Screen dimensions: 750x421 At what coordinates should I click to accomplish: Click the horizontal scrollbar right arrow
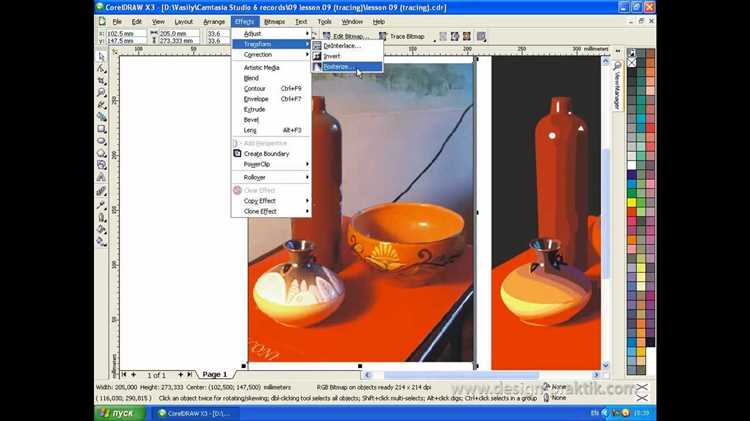pos(596,375)
